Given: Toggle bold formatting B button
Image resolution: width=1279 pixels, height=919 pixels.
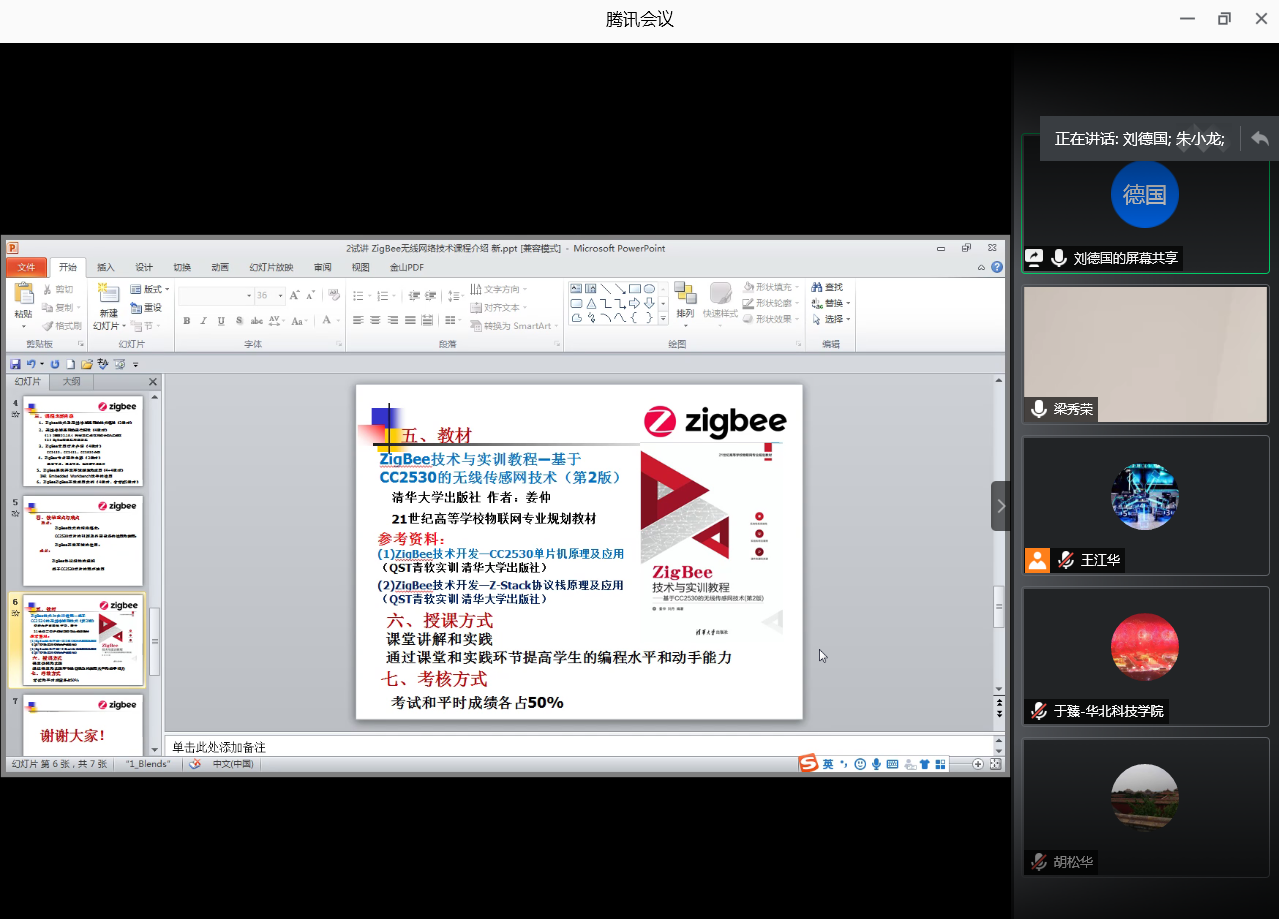Looking at the screenshot, I should tap(186, 321).
